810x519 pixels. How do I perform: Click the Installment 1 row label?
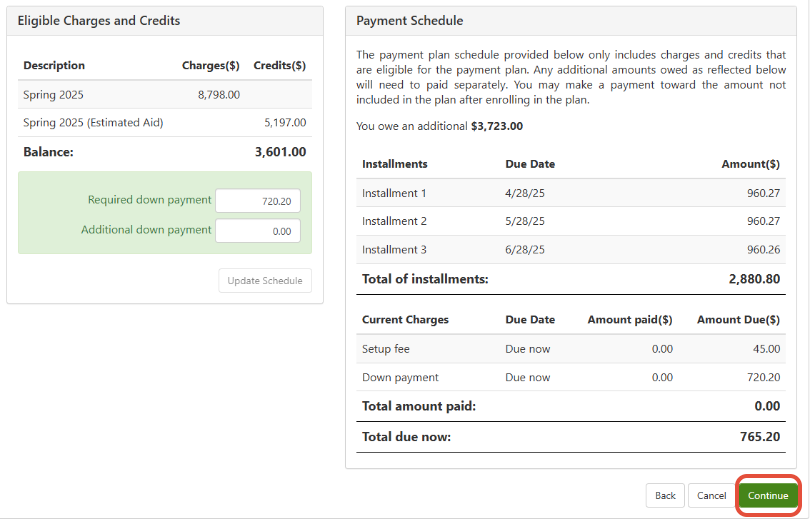(394, 193)
